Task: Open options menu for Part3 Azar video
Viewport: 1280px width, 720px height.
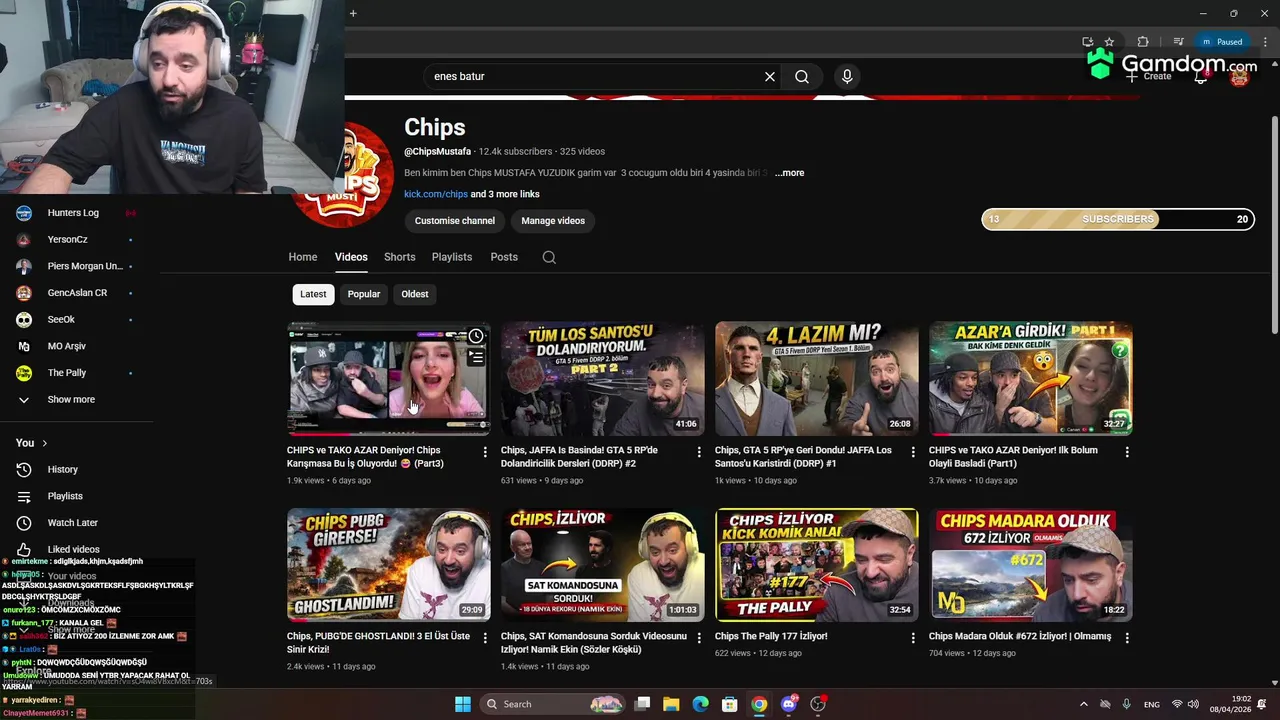Action: click(x=485, y=452)
